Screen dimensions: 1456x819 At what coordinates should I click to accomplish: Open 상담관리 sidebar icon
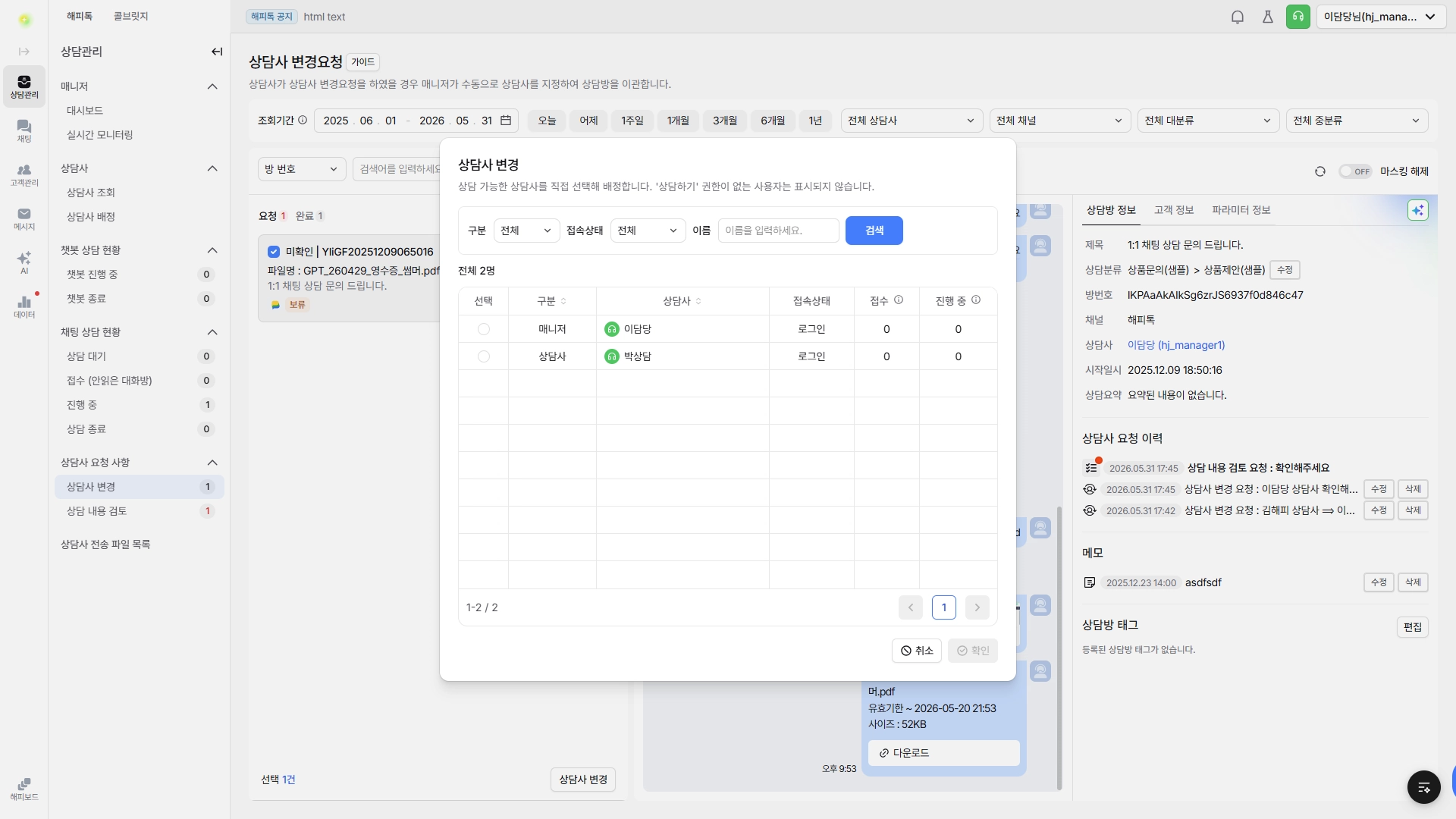(24, 86)
